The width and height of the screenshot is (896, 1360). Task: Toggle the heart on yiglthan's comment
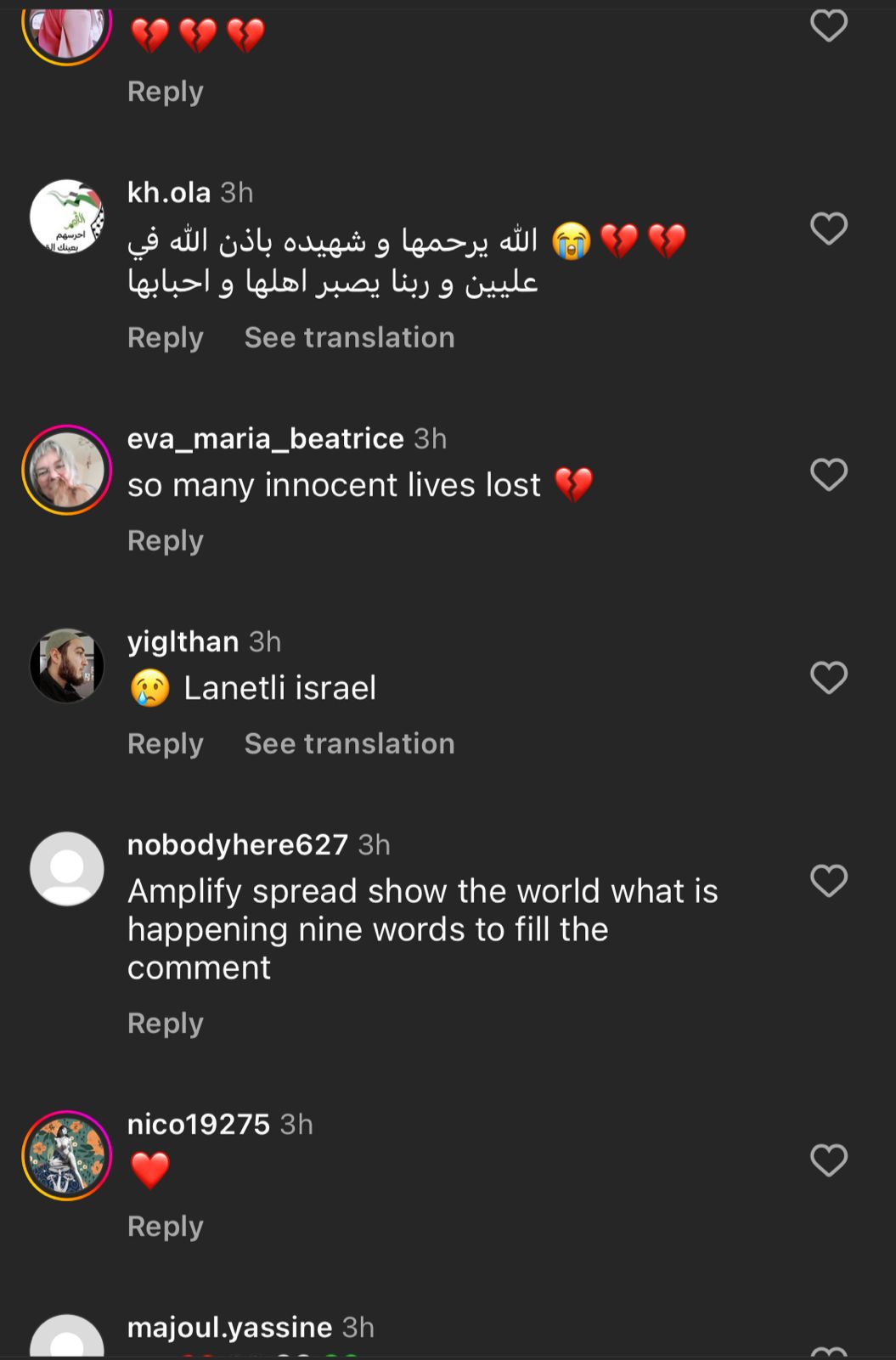coord(829,678)
